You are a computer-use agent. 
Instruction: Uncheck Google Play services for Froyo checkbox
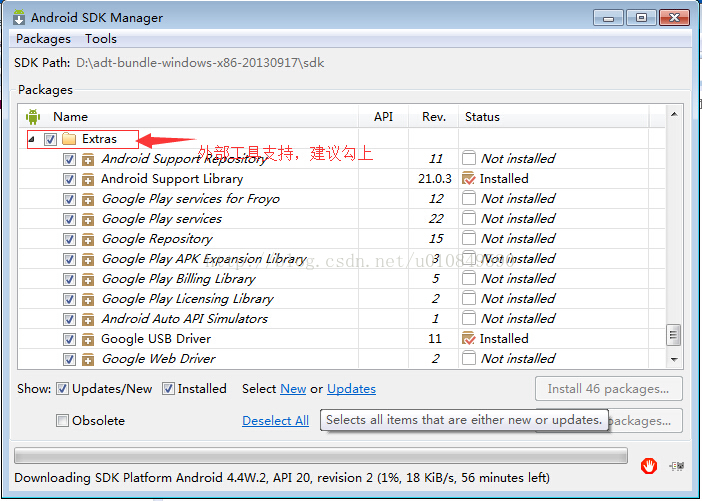pyautogui.click(x=69, y=199)
